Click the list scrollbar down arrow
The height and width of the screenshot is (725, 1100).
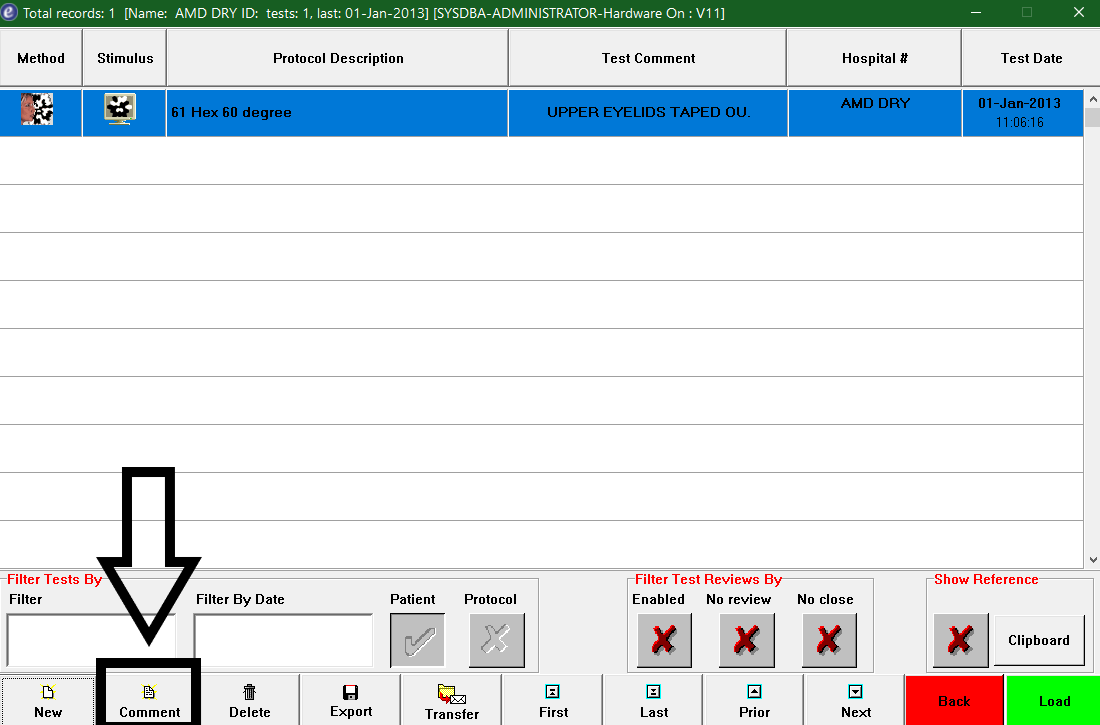coord(1093,559)
